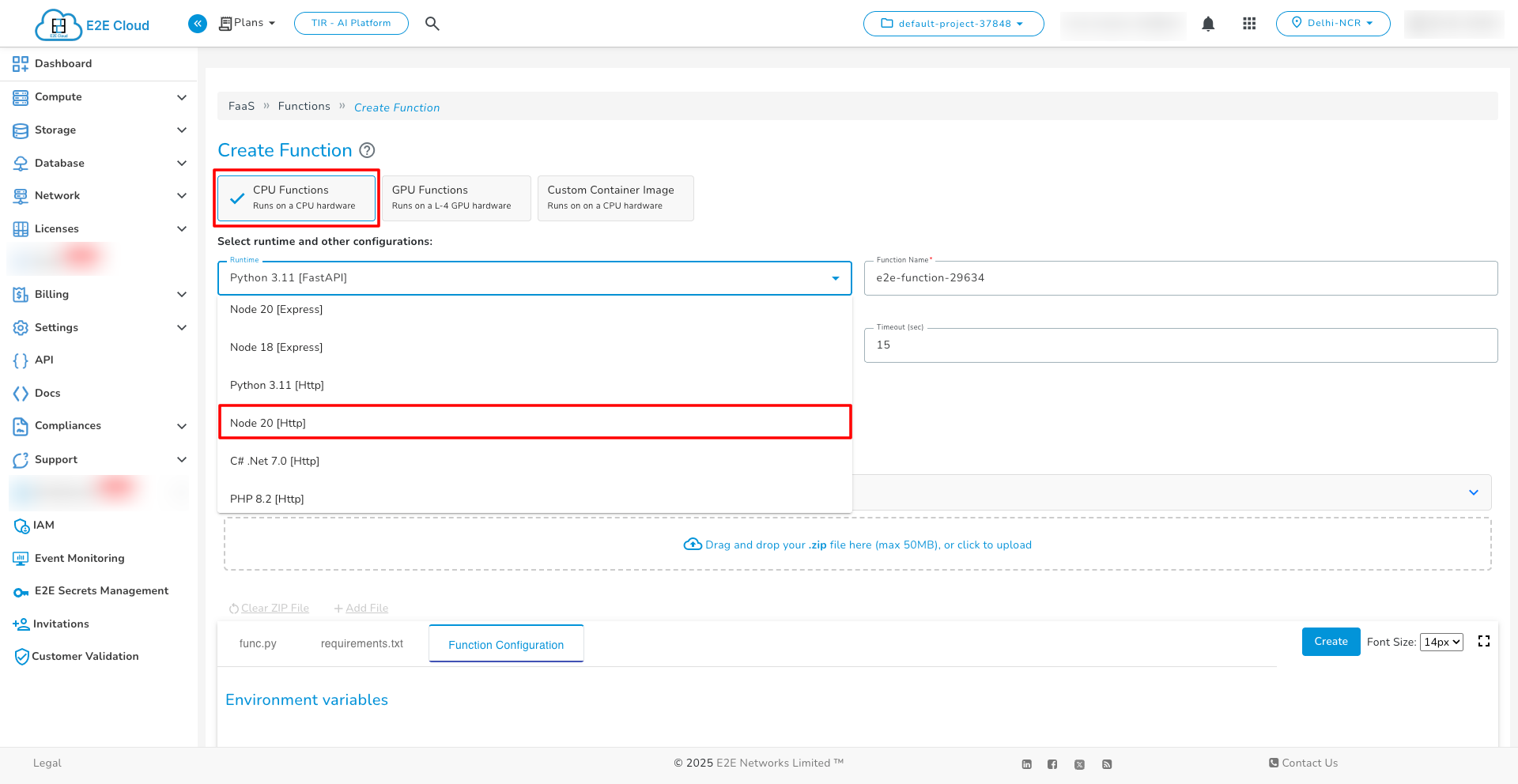Click the Compute server icon
This screenshot has height=784, width=1518.
pos(21,97)
